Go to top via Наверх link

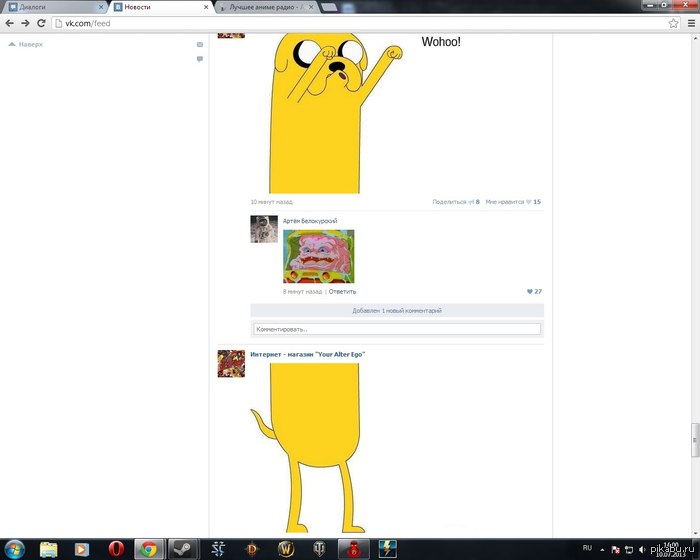pos(26,44)
